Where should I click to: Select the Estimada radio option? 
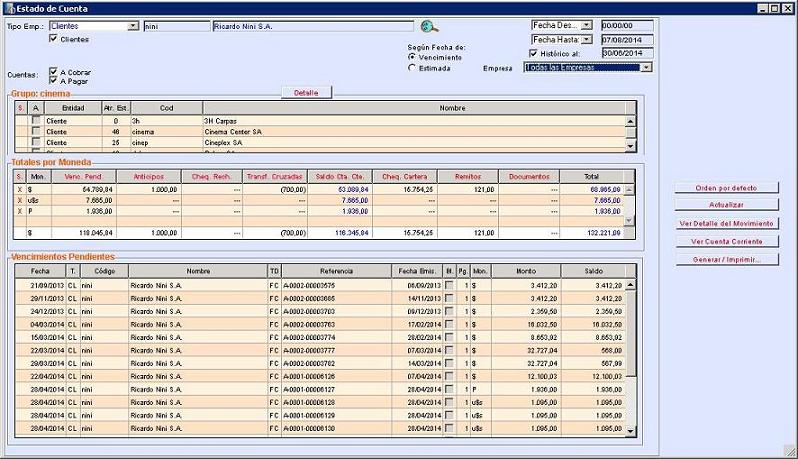(x=412, y=69)
